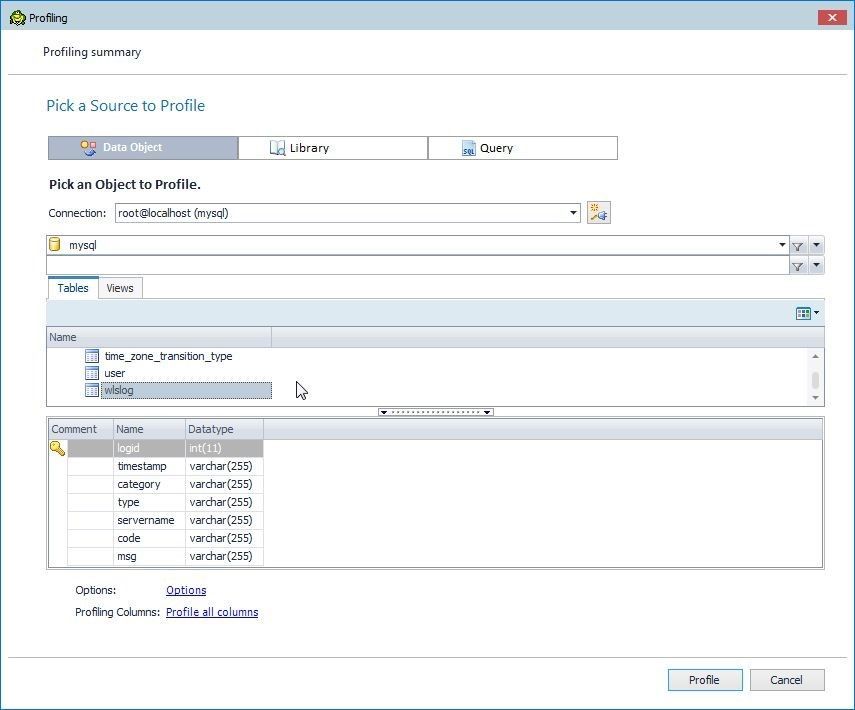Click the Name column header in columns grid
The height and width of the screenshot is (710, 855).
click(149, 429)
